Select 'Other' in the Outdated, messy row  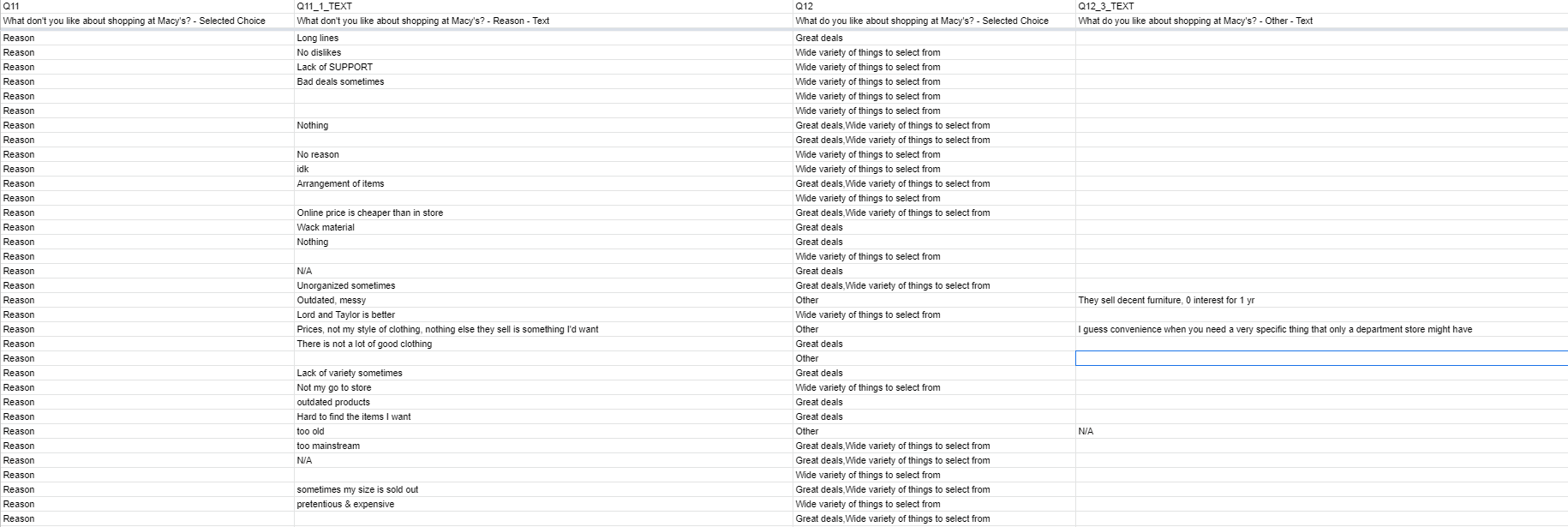pyautogui.click(x=934, y=300)
